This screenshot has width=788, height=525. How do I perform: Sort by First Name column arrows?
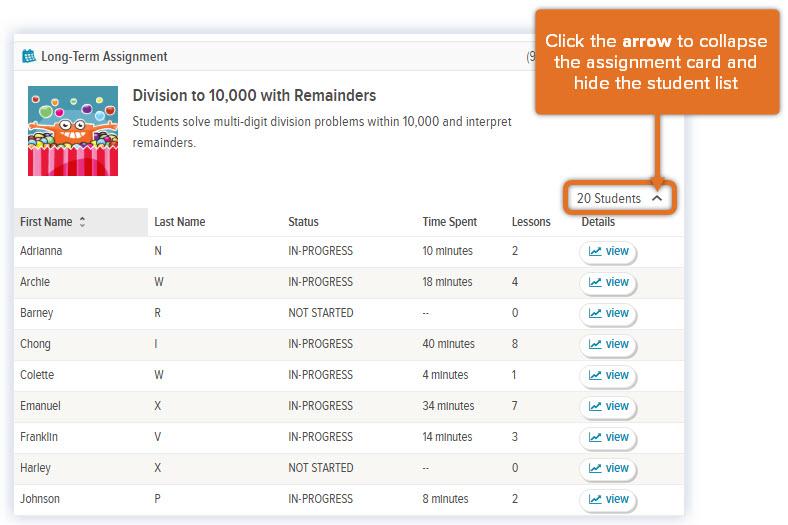point(82,222)
